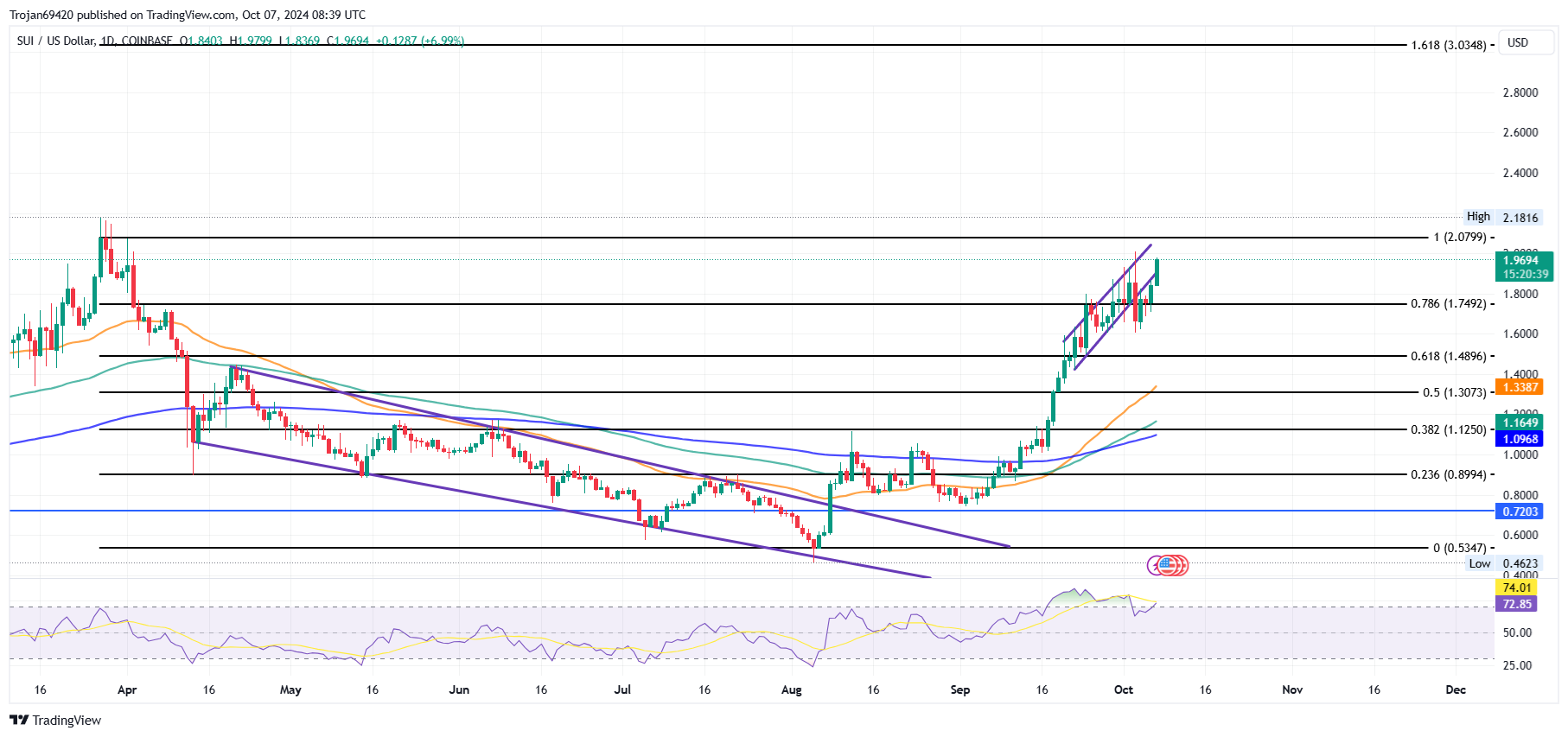The width and height of the screenshot is (1568, 737).
Task: Click the 2.8000 price axis label
Action: point(1520,92)
